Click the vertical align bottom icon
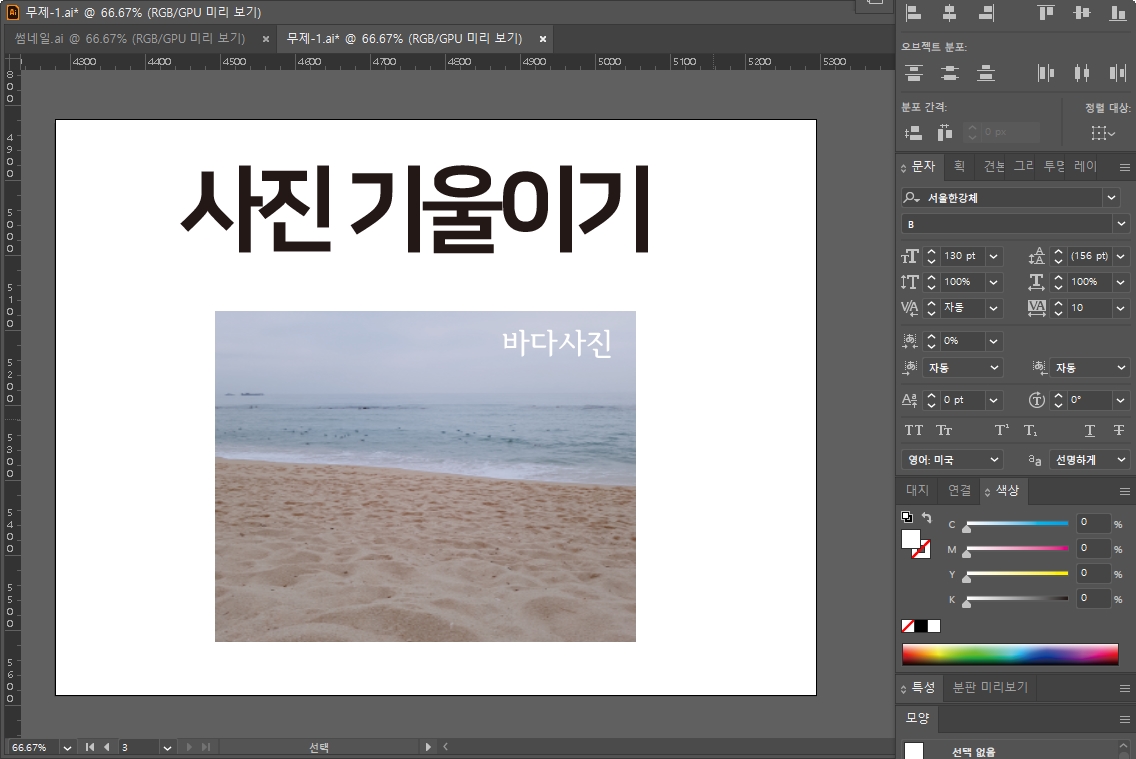Screen dimensions: 1136x759 (x=1118, y=12)
